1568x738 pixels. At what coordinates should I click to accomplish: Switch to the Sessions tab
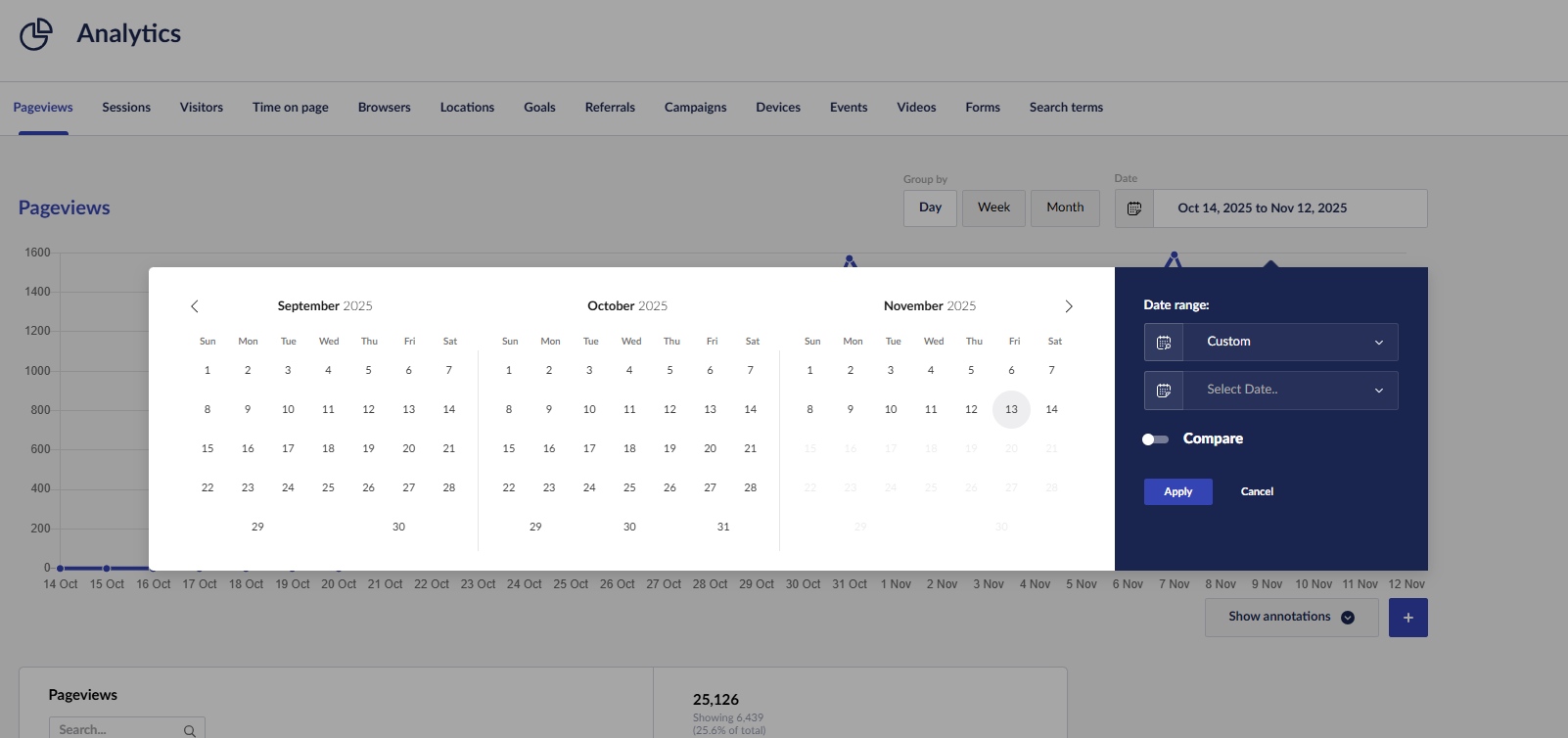click(126, 108)
